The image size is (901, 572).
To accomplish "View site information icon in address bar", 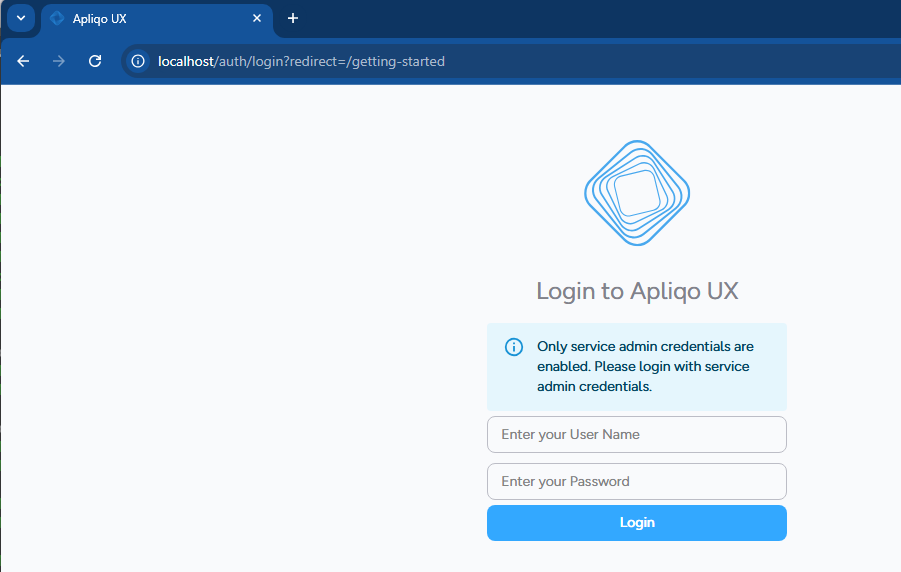I will coord(139,61).
